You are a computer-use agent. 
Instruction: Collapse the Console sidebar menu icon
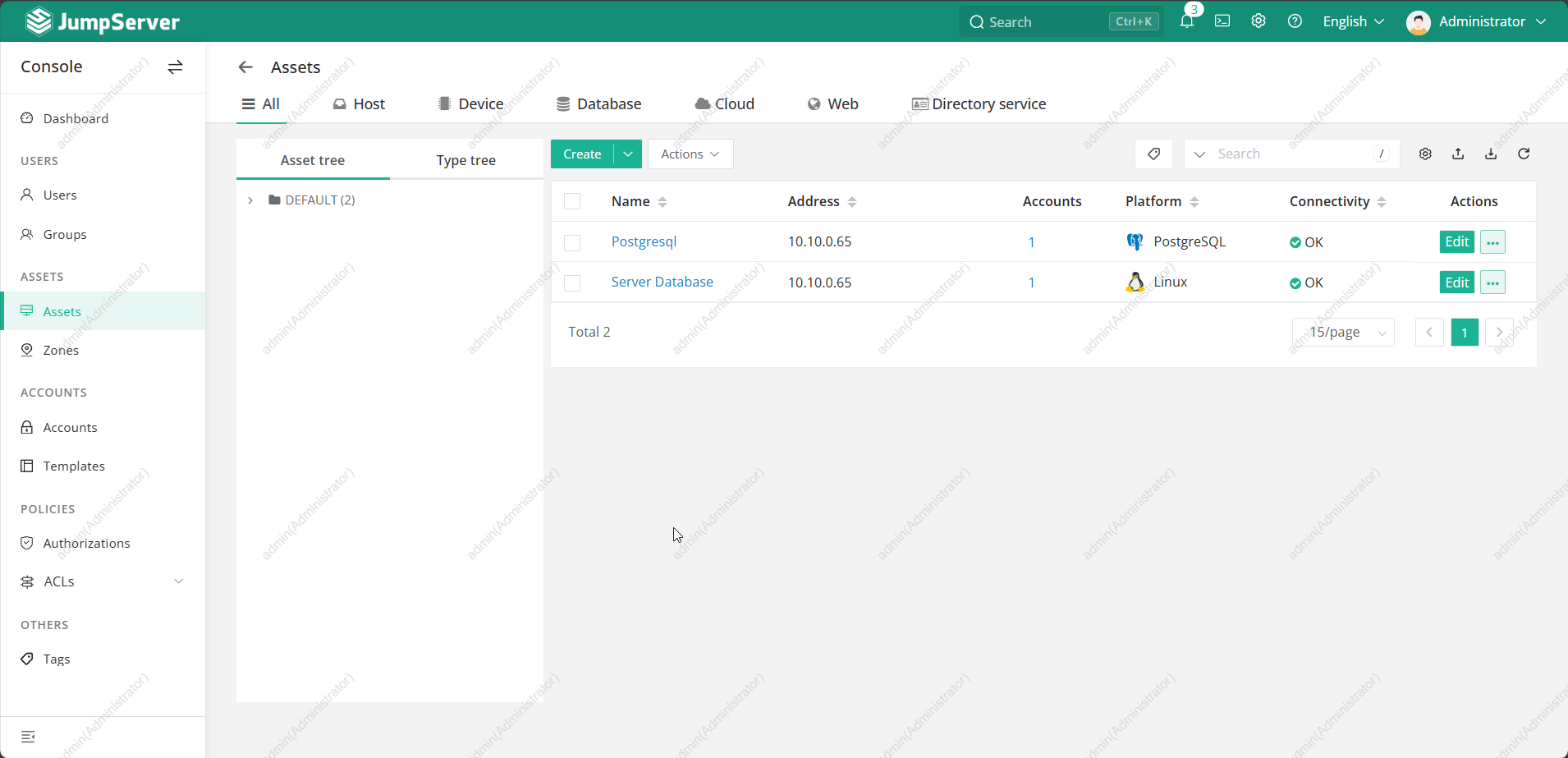pyautogui.click(x=28, y=737)
